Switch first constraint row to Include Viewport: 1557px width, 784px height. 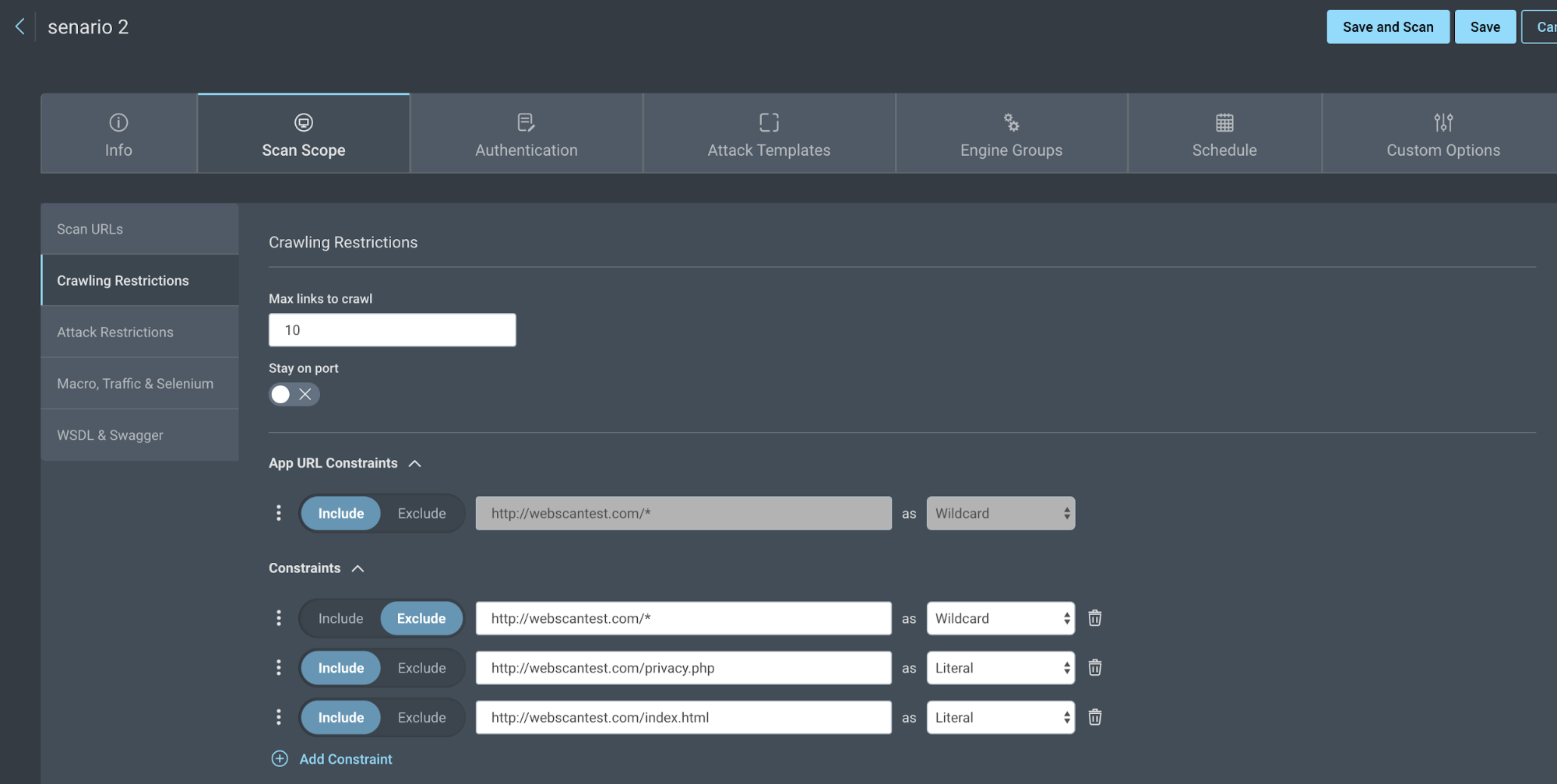(x=340, y=618)
